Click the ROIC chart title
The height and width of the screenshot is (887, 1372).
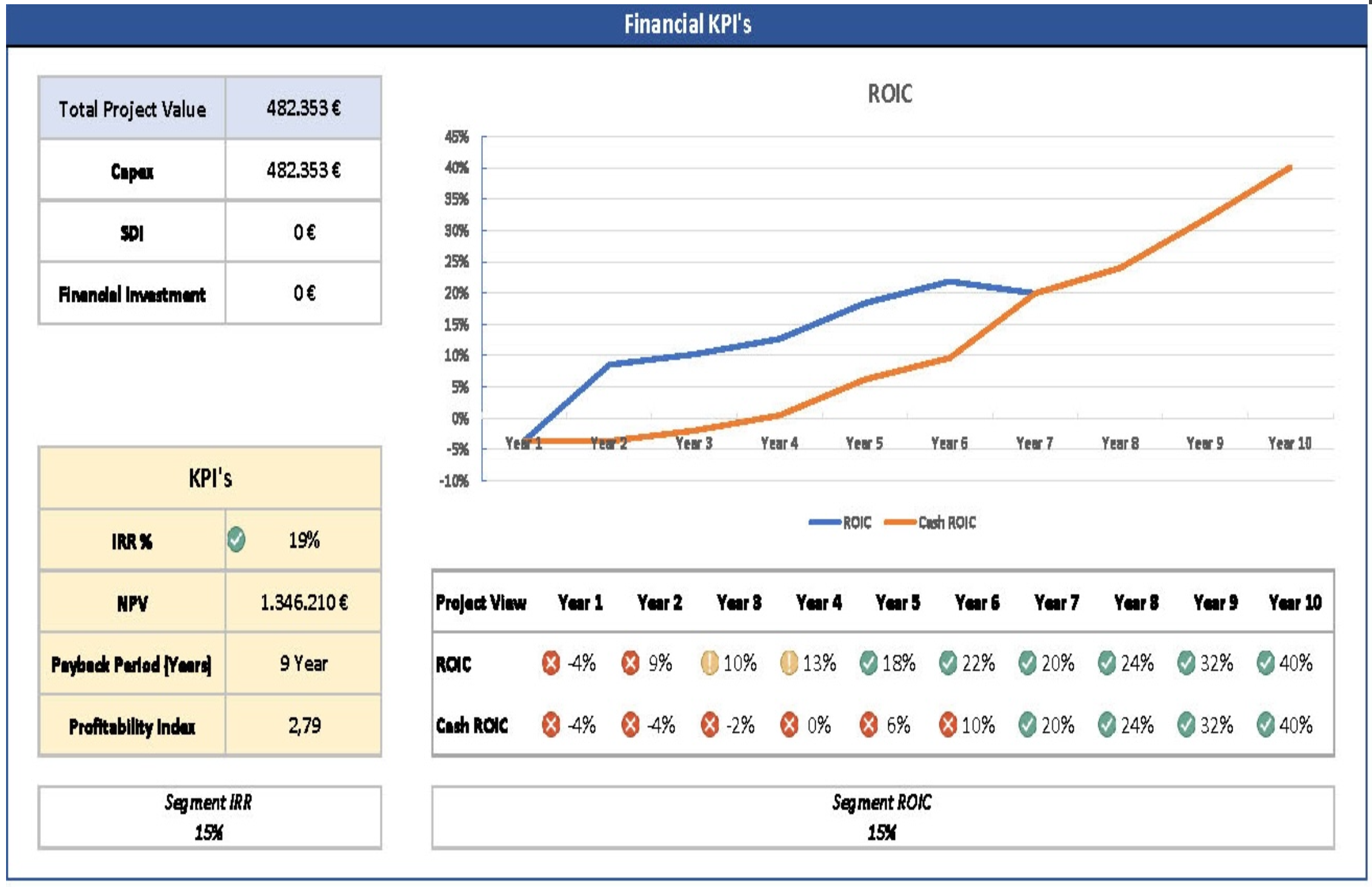pyautogui.click(x=889, y=94)
